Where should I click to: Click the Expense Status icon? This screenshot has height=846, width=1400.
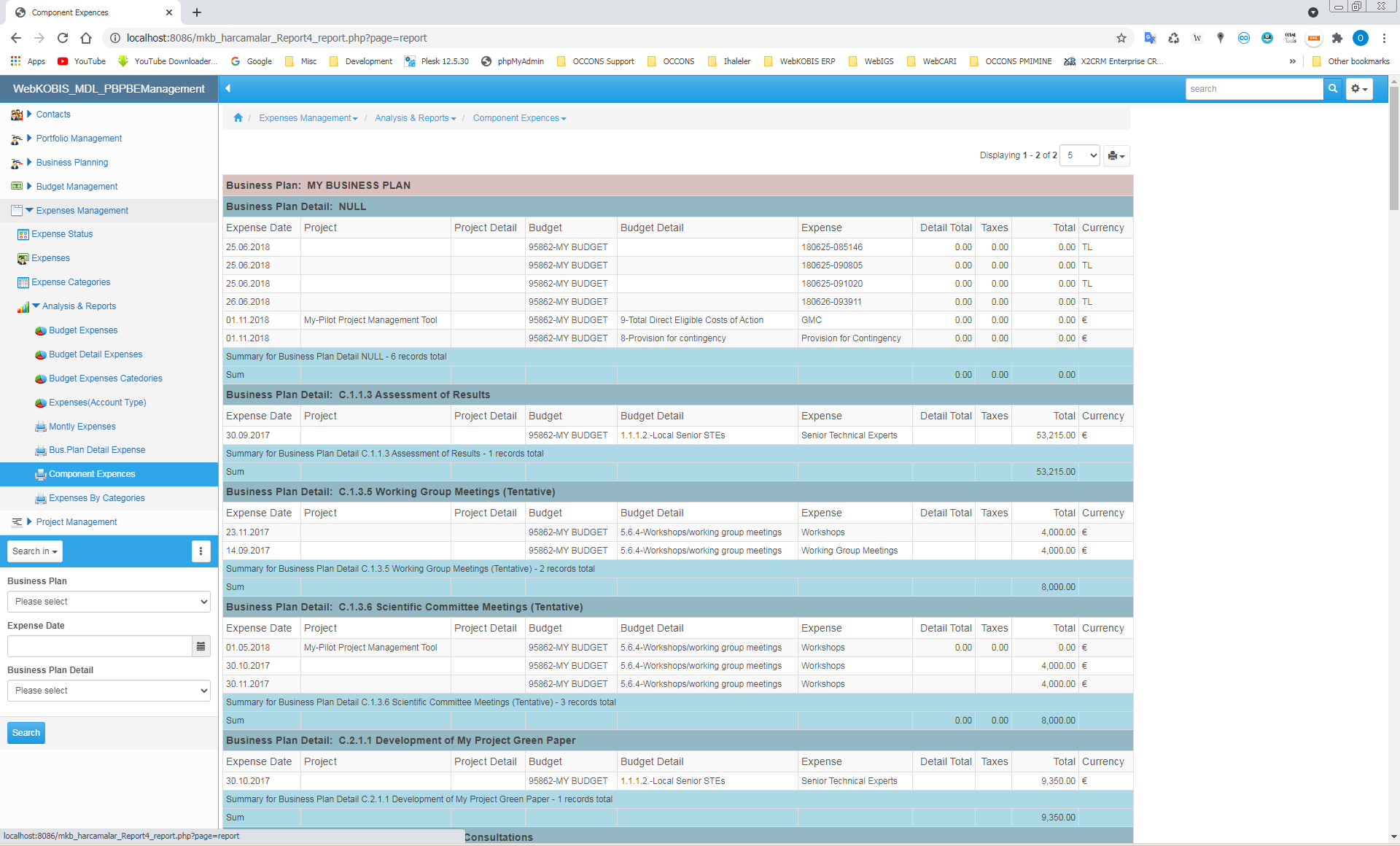[x=23, y=234]
